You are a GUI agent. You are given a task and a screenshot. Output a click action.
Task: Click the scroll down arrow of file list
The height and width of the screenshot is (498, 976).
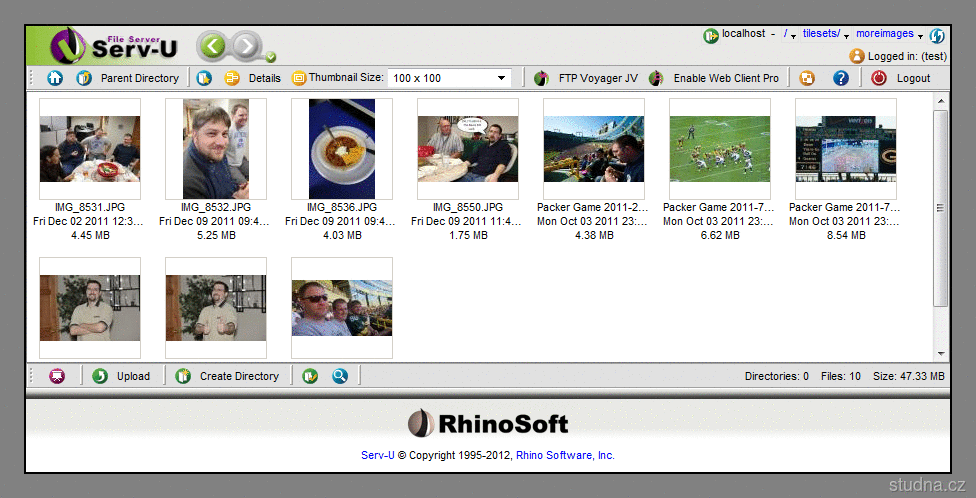940,354
